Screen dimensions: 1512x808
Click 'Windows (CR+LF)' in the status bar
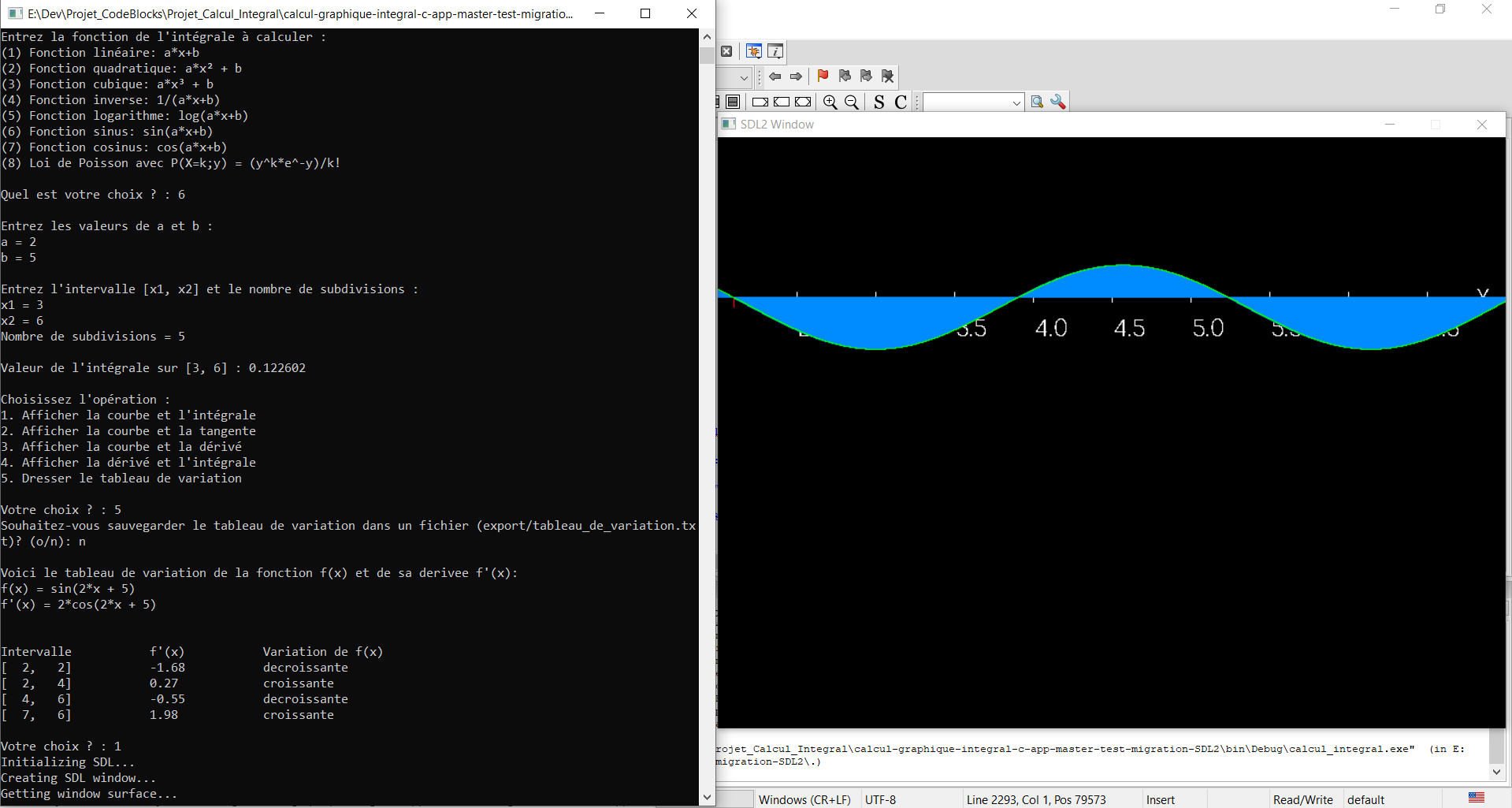tap(804, 799)
